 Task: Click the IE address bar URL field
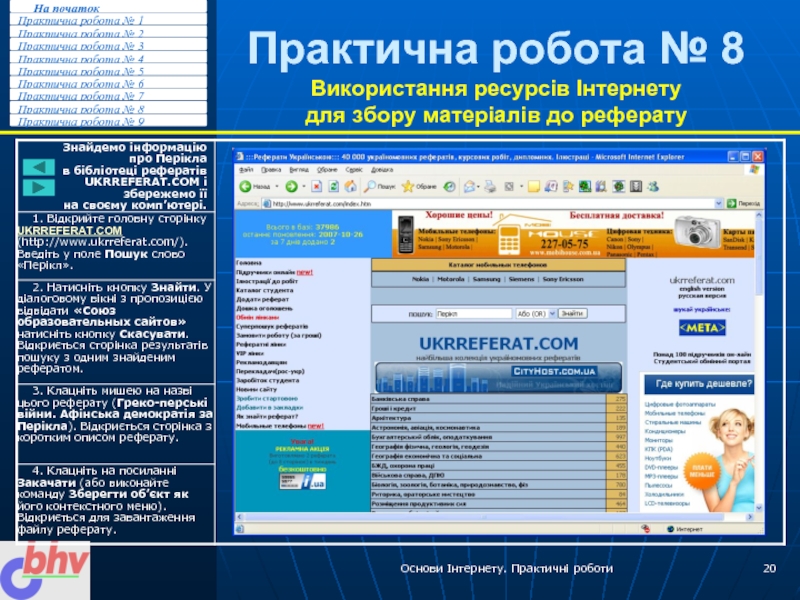point(492,204)
